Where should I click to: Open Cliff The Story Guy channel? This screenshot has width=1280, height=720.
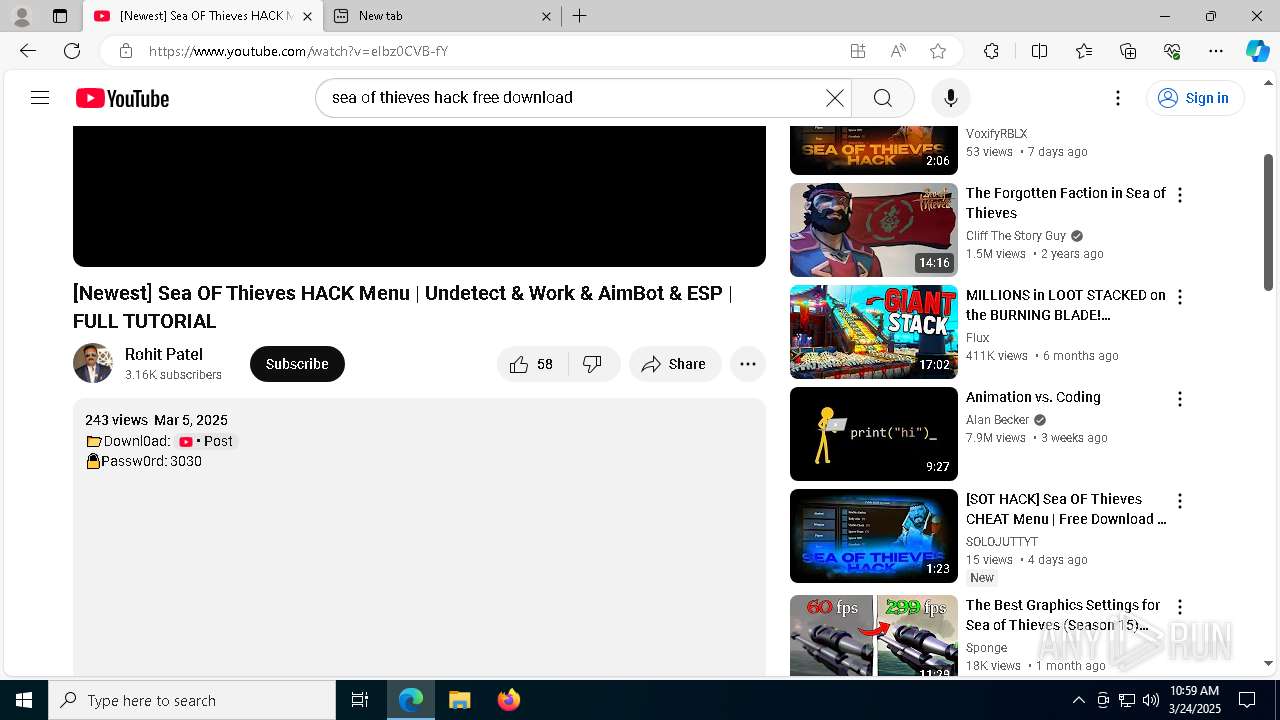(1016, 236)
